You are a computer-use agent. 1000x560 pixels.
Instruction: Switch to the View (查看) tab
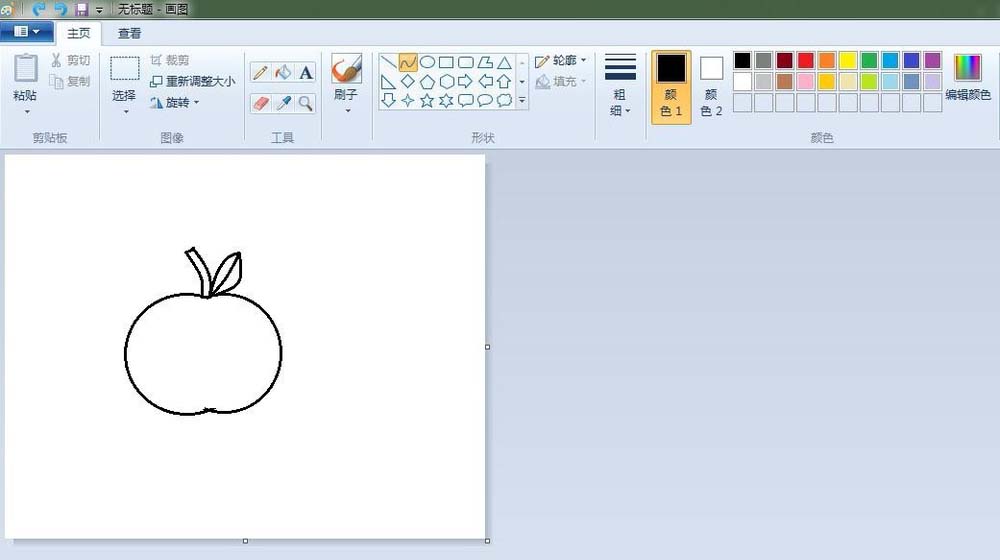pos(129,33)
